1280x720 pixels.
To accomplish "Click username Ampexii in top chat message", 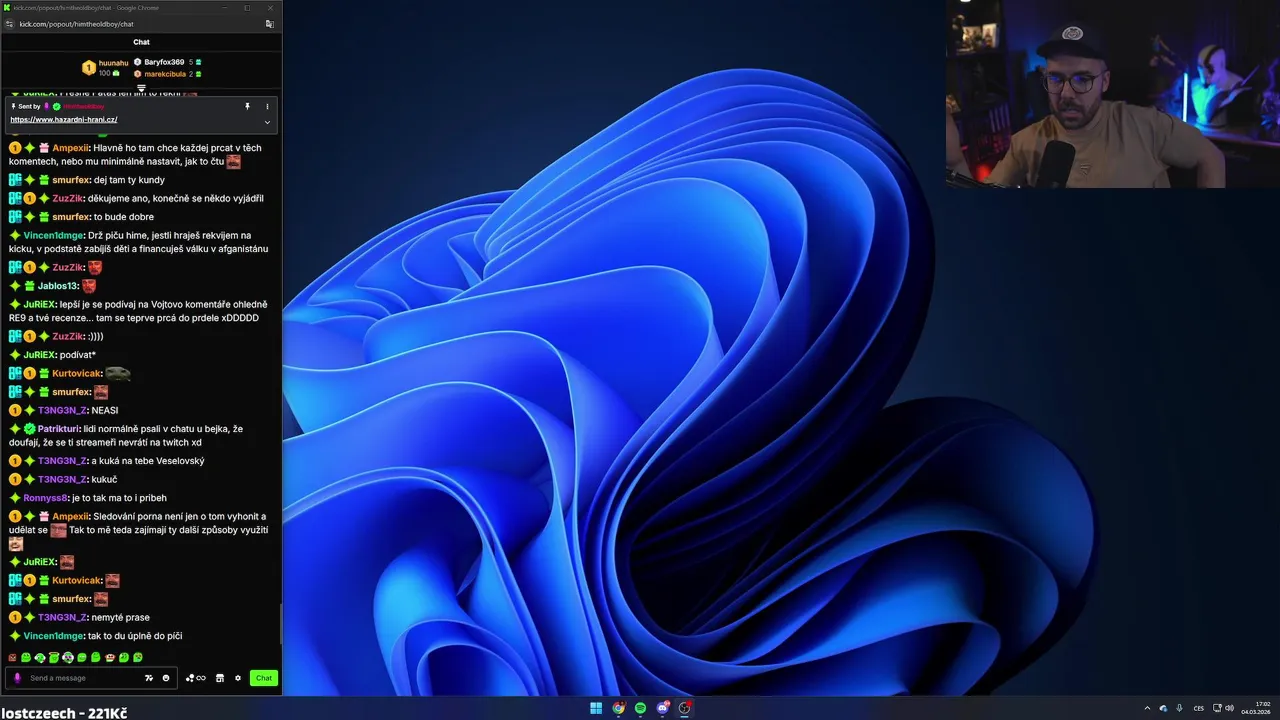I will 70,148.
